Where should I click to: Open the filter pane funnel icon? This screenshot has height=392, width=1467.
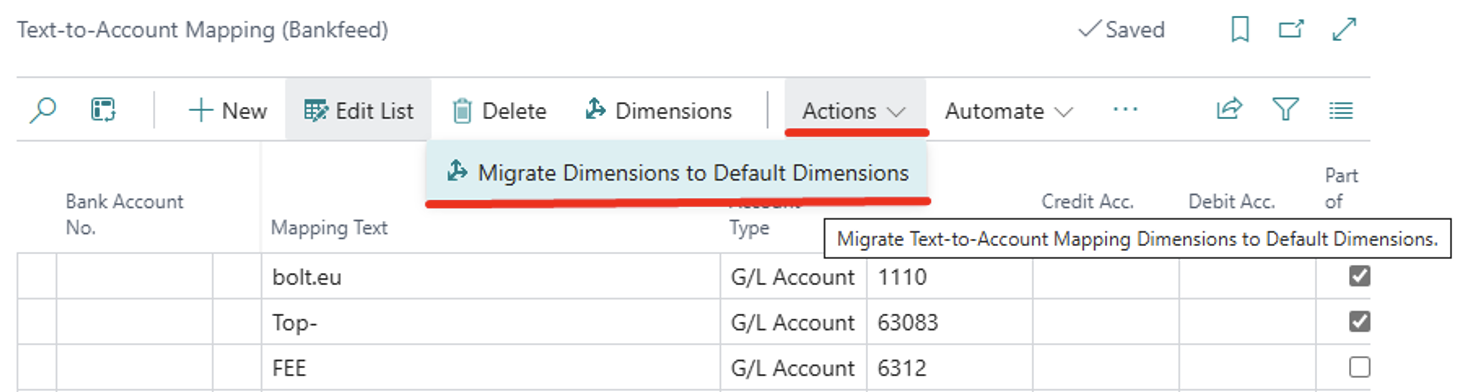tap(1285, 110)
